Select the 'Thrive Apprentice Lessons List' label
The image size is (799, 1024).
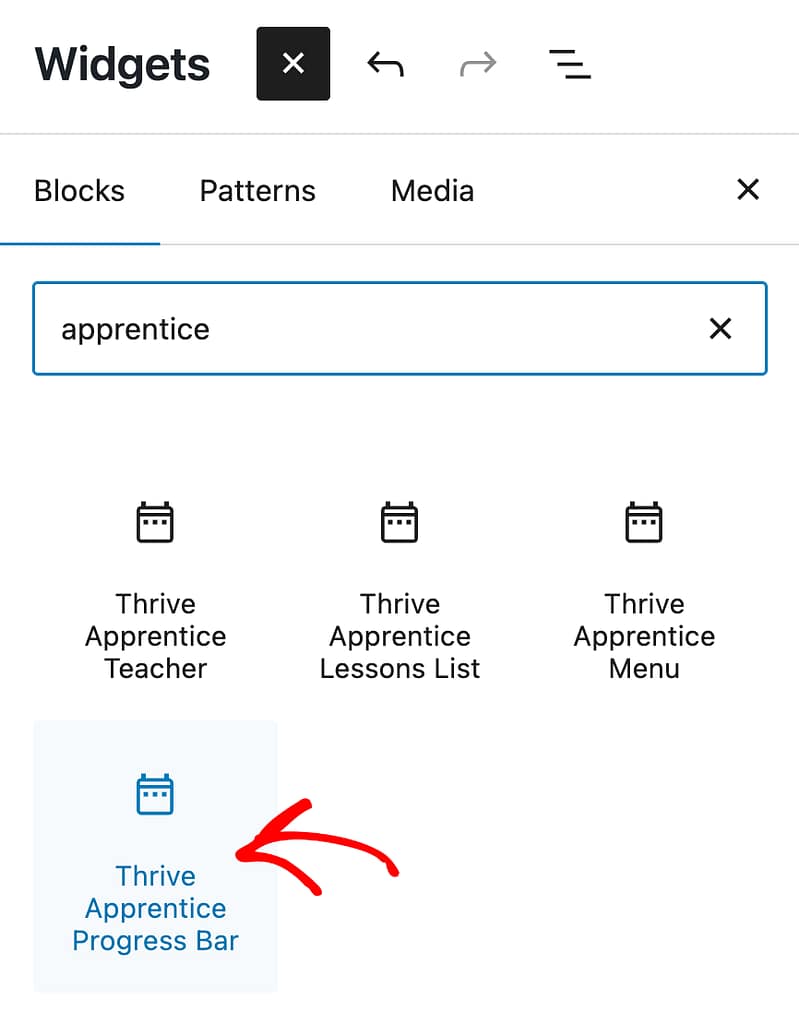(400, 636)
